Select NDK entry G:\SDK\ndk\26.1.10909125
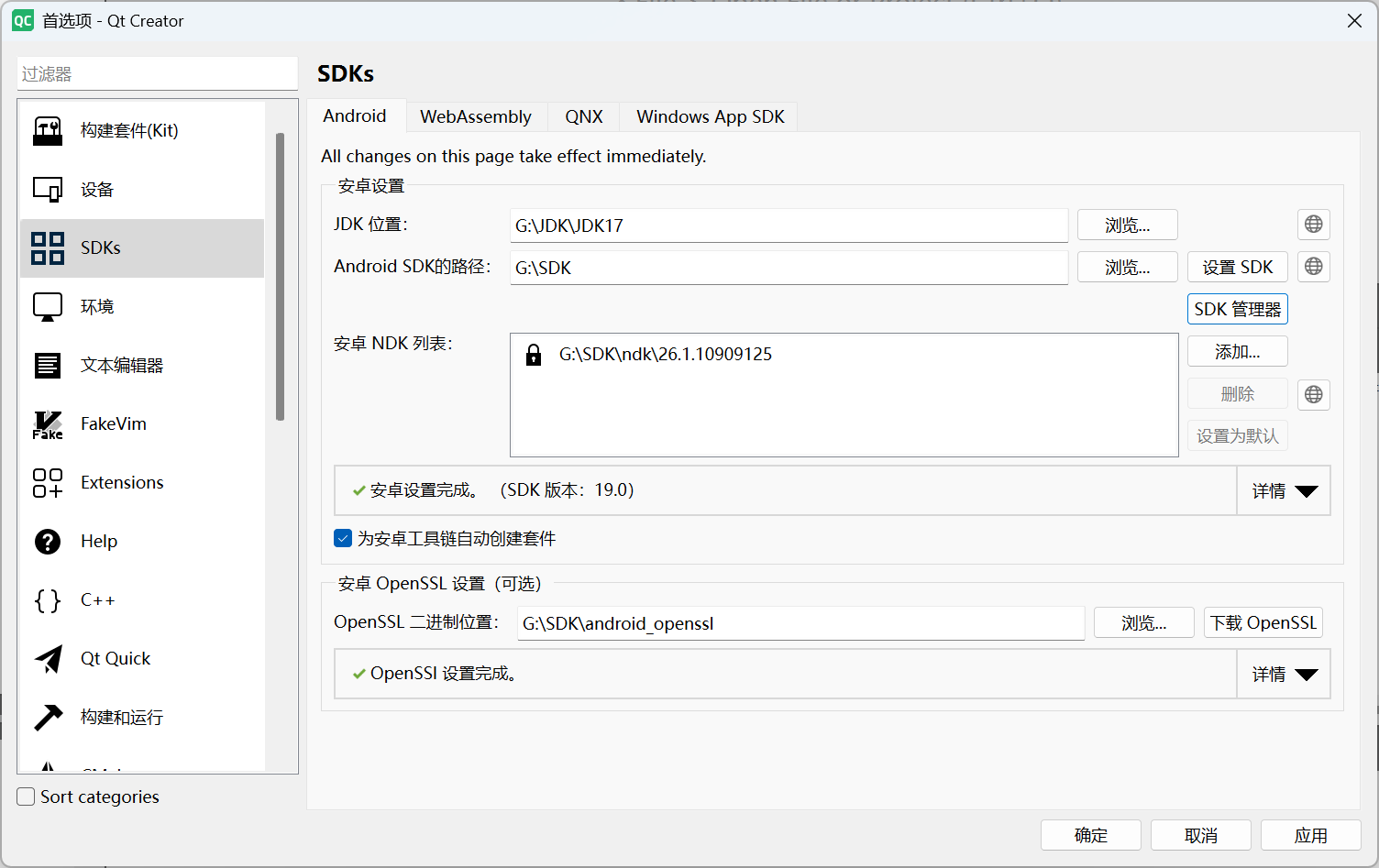 tap(666, 355)
